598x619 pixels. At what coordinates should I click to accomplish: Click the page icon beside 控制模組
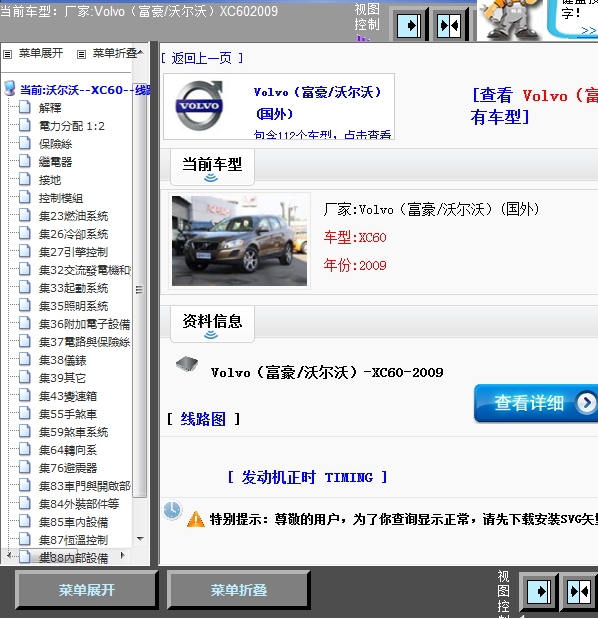(25, 197)
